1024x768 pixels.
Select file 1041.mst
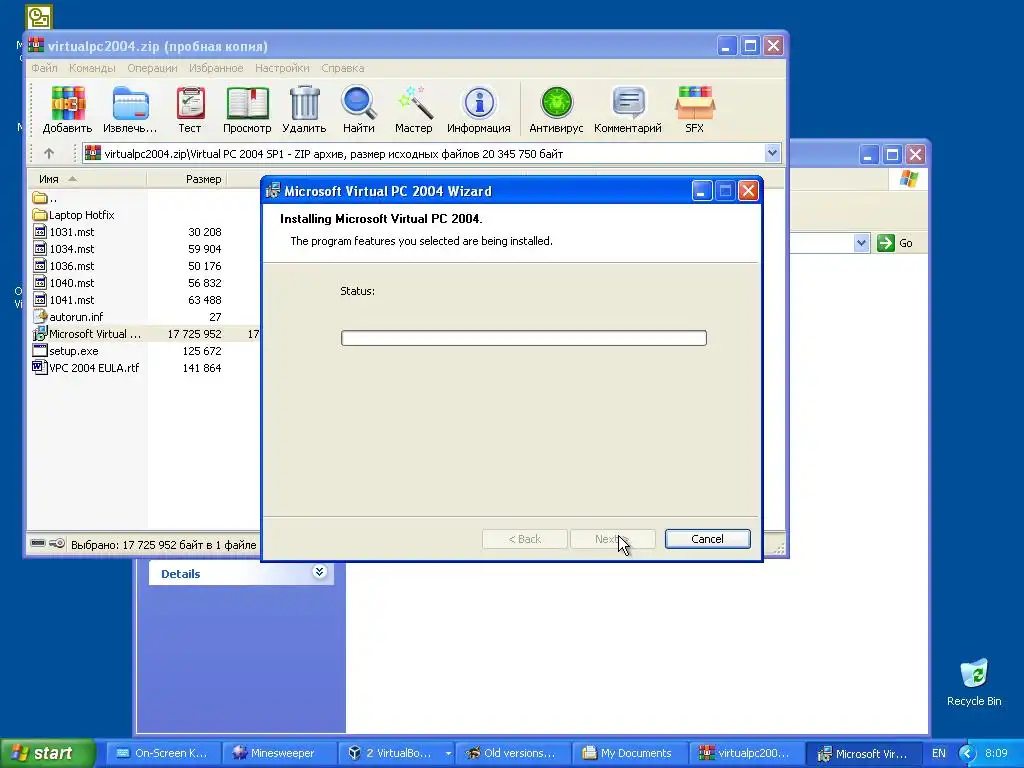tap(63, 300)
